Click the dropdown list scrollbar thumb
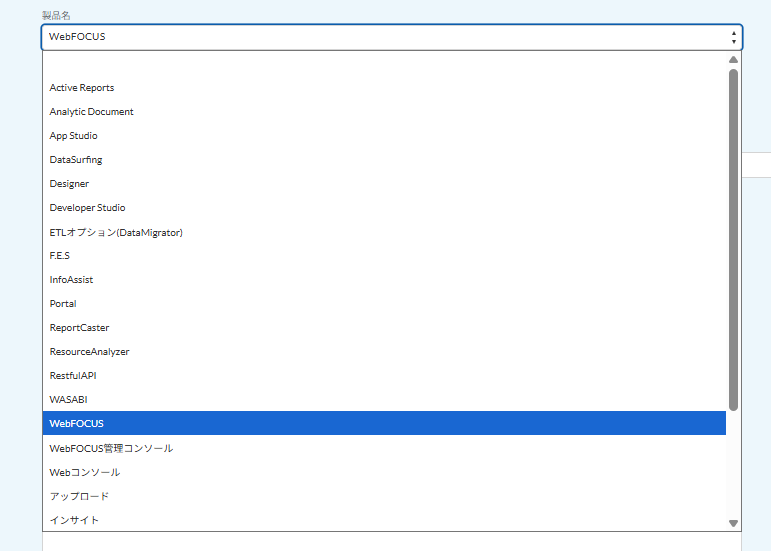The width and height of the screenshot is (771, 551). click(733, 240)
